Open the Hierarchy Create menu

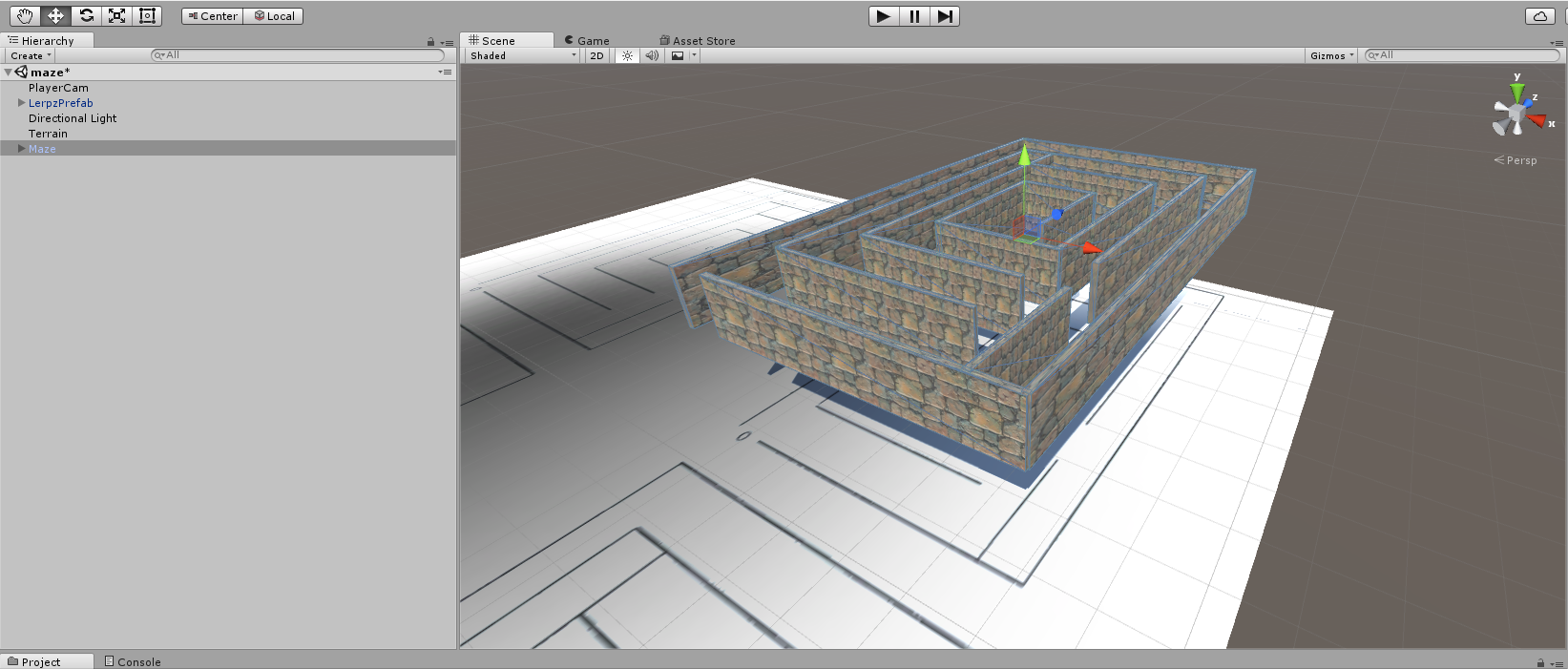click(x=31, y=55)
